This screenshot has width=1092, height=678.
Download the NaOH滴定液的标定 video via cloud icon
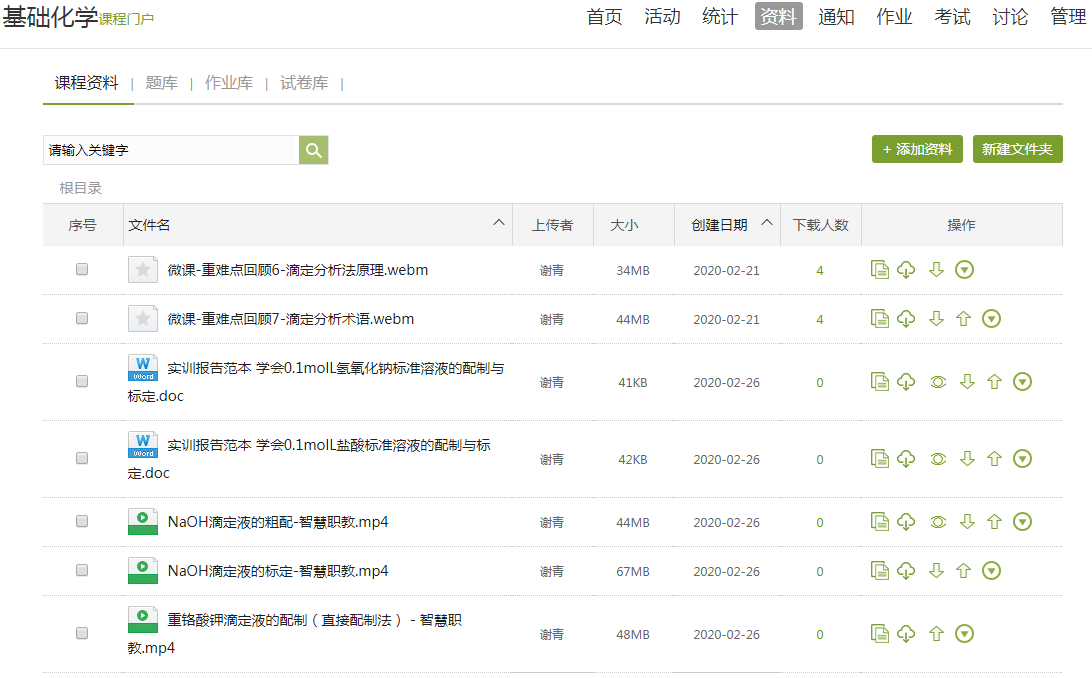[906, 571]
